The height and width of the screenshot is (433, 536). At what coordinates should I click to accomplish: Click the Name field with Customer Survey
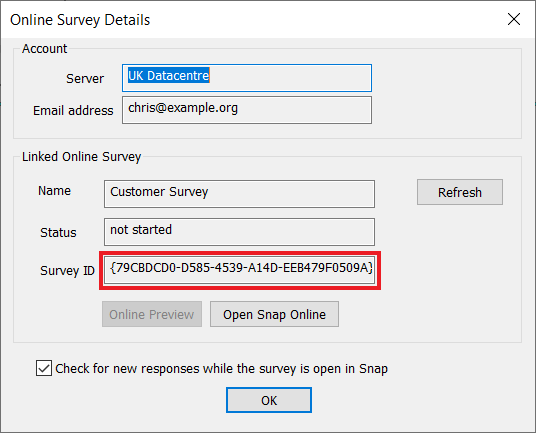click(239, 194)
